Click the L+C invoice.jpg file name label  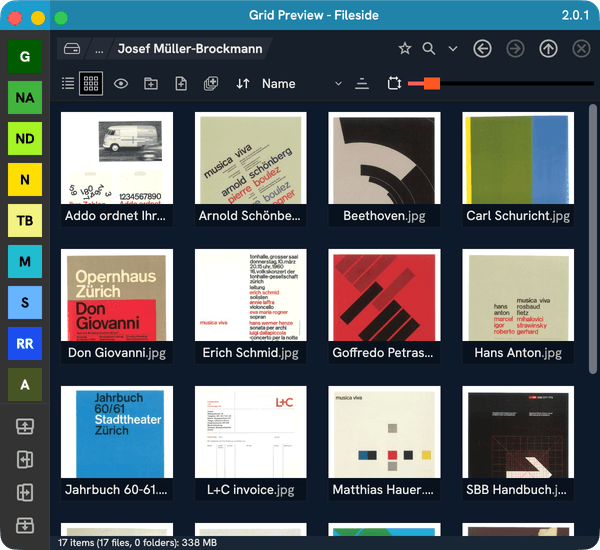coord(251,490)
